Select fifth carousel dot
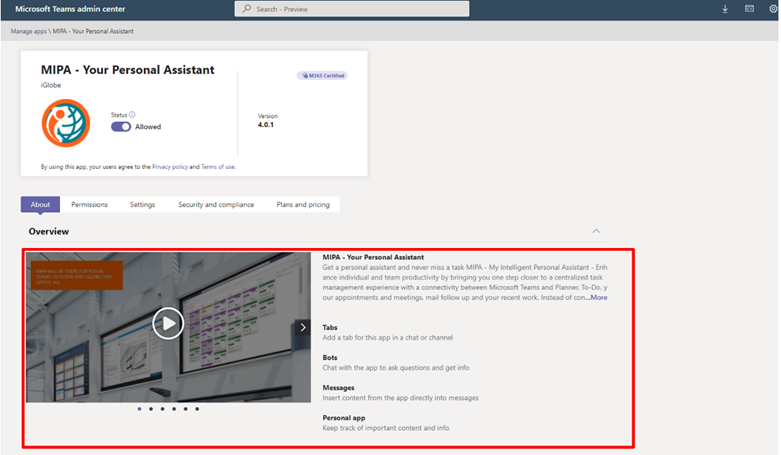The width and height of the screenshot is (781, 455). 185,409
